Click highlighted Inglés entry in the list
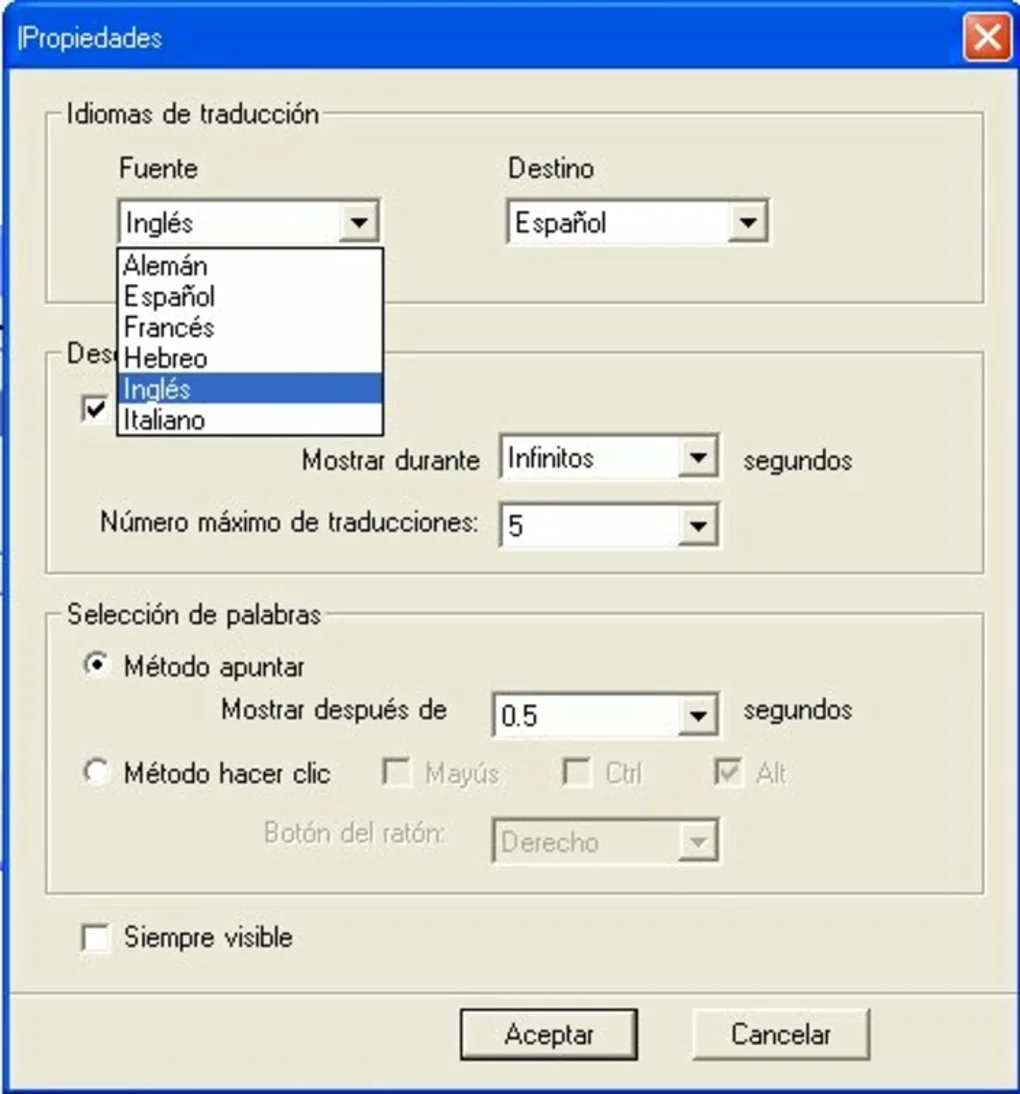Image resolution: width=1020 pixels, height=1094 pixels. (250, 389)
